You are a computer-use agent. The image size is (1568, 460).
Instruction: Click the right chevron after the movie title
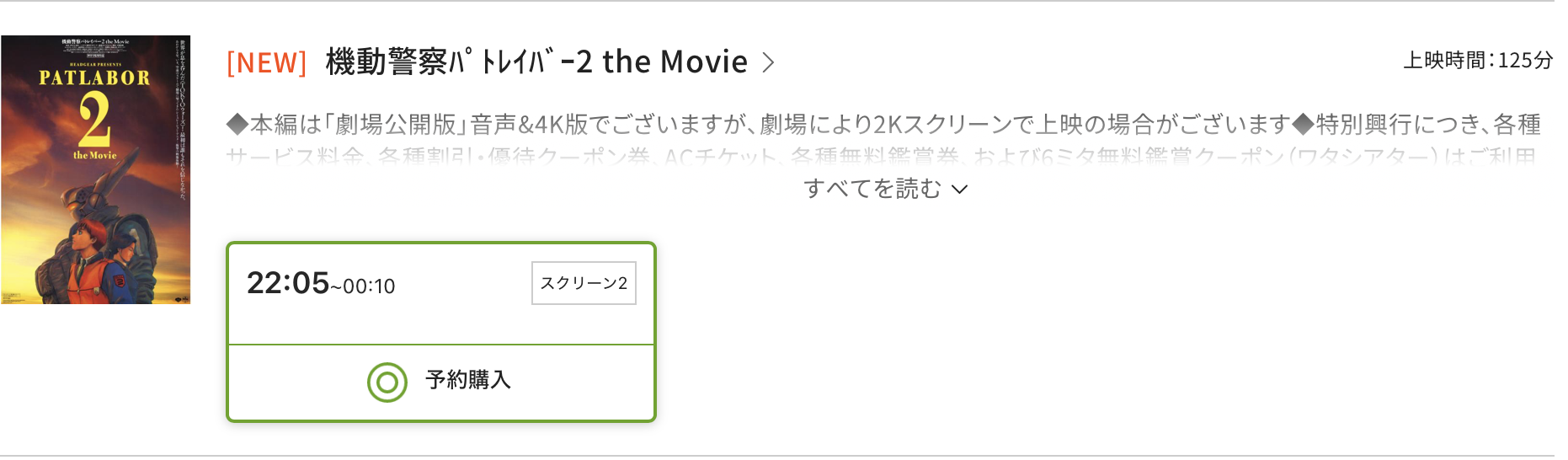pyautogui.click(x=768, y=62)
